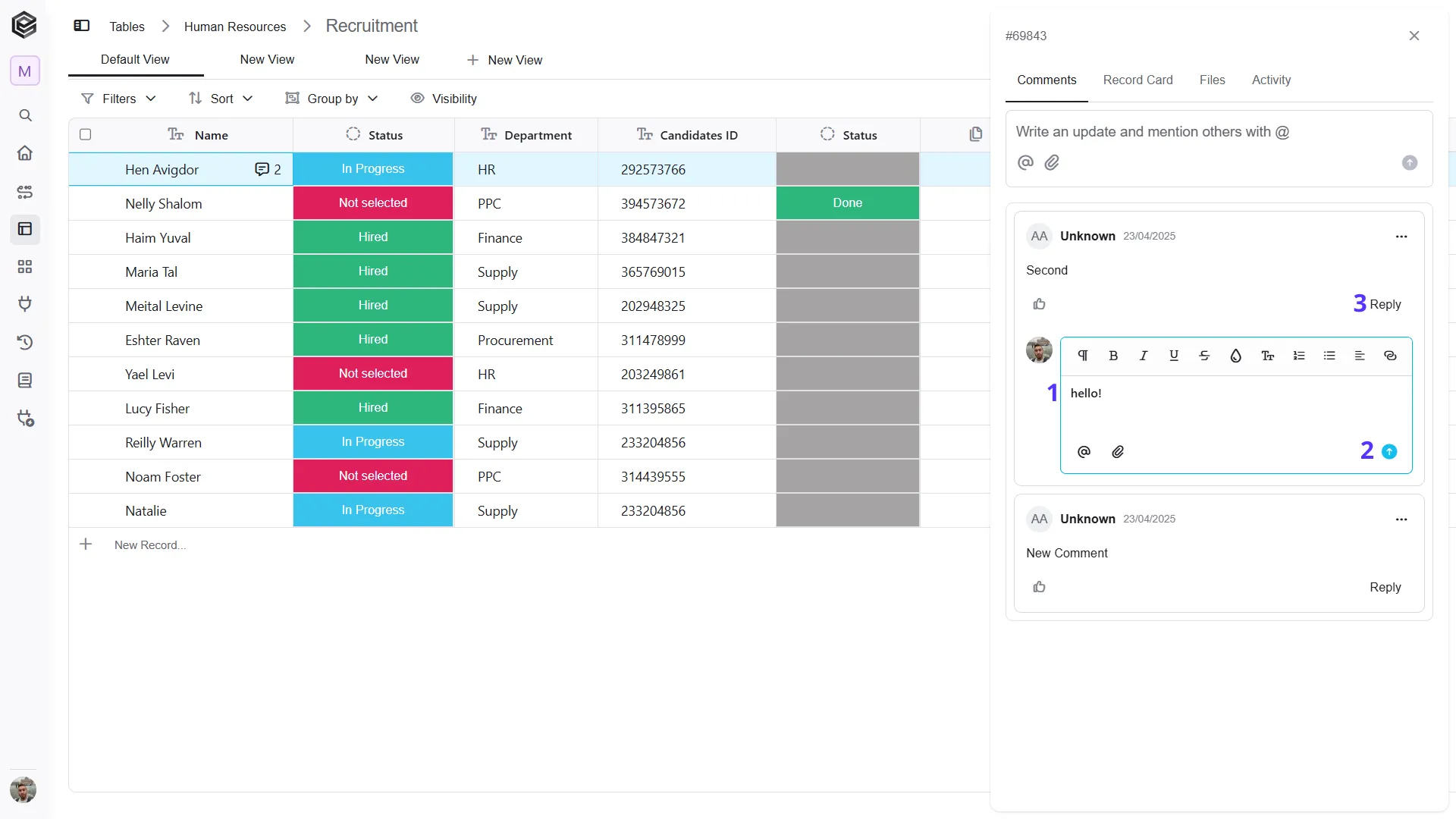Expand the Filters dropdown

pos(118,99)
